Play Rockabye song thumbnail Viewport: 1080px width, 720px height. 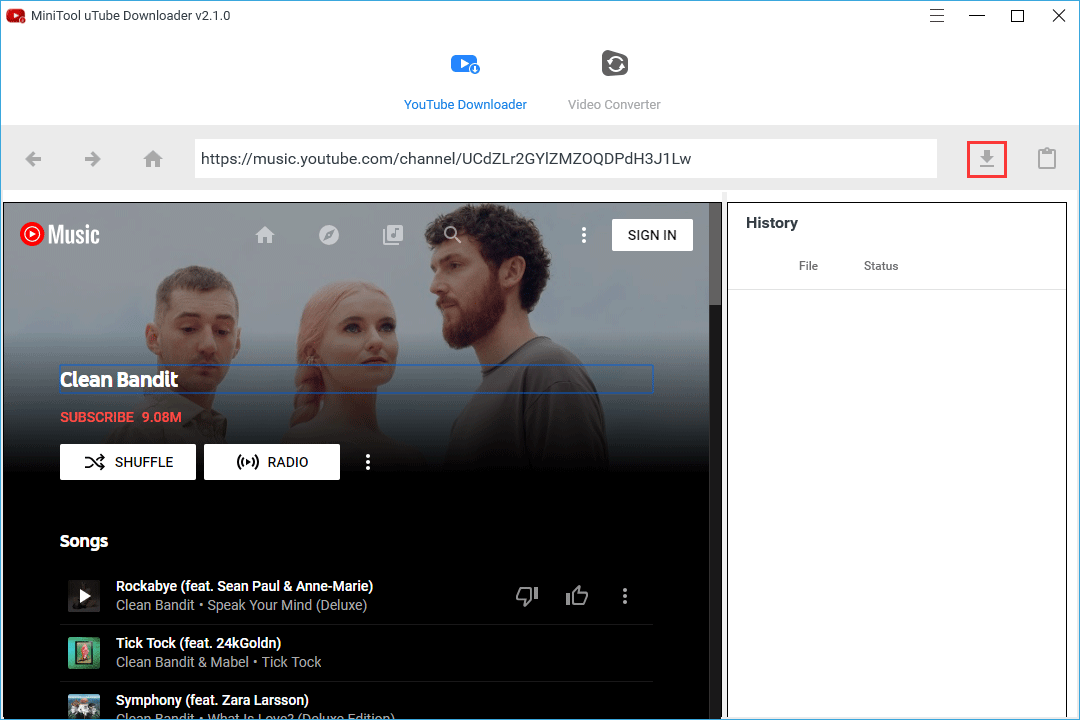pyautogui.click(x=84, y=596)
